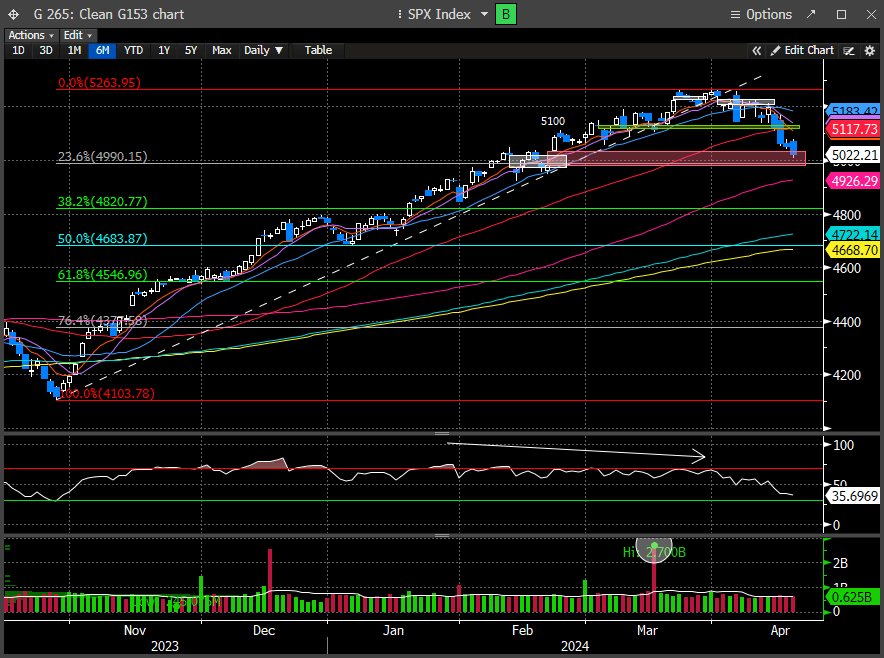The image size is (884, 658).
Task: Select the 3D time range
Action: [46, 50]
